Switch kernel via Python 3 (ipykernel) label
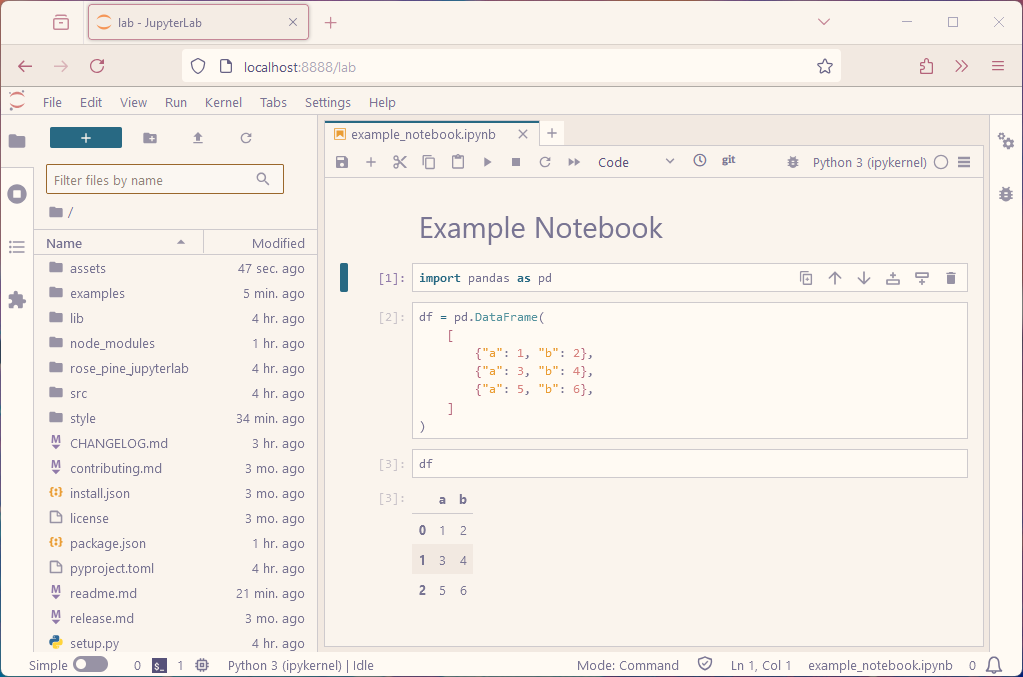Image resolution: width=1023 pixels, height=677 pixels. (870, 162)
